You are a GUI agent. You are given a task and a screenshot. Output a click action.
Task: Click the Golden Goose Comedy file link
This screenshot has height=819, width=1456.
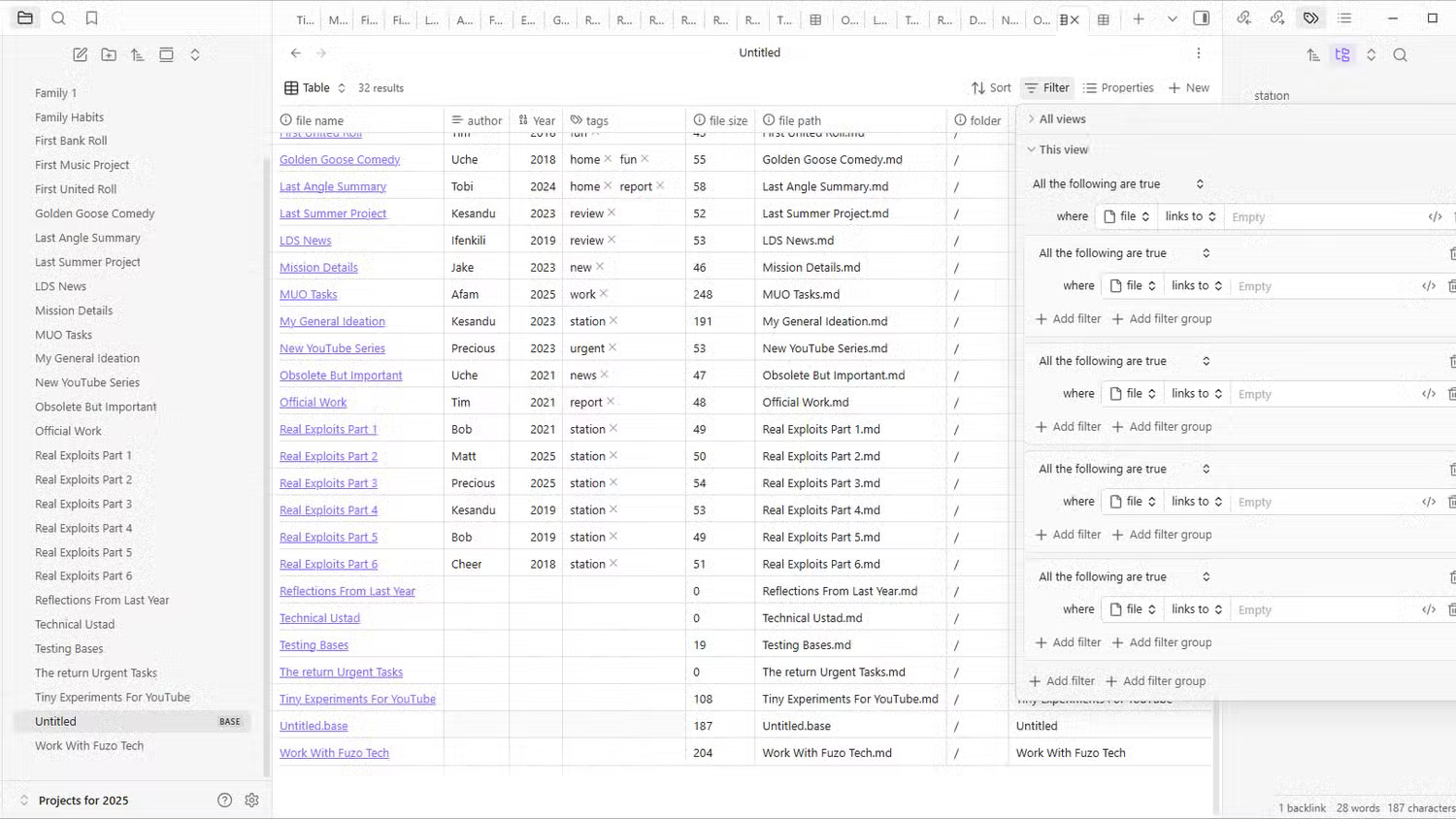coord(340,160)
